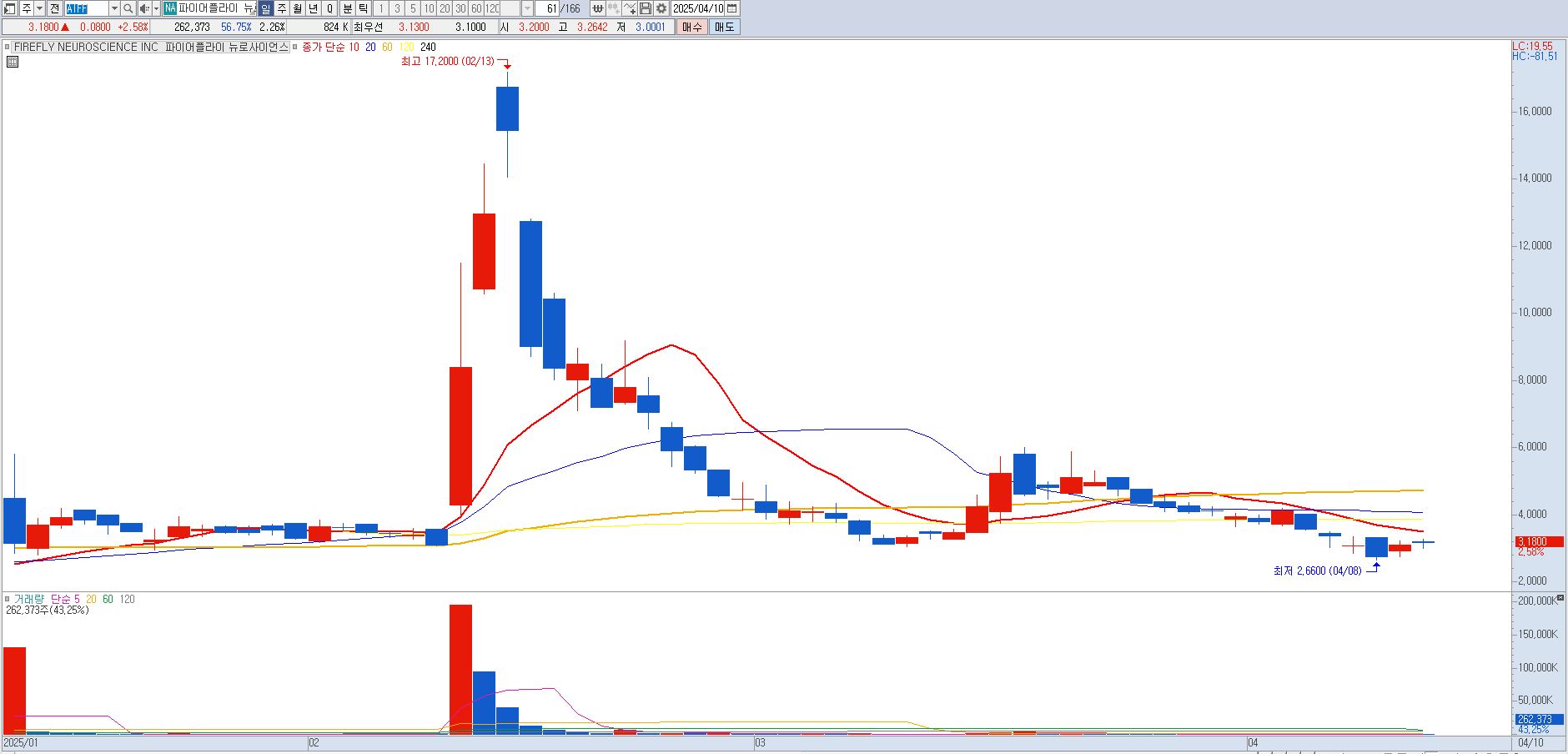The width and height of the screenshot is (1568, 754).
Task: Add indicator line icon with plus
Action: [630, 8]
